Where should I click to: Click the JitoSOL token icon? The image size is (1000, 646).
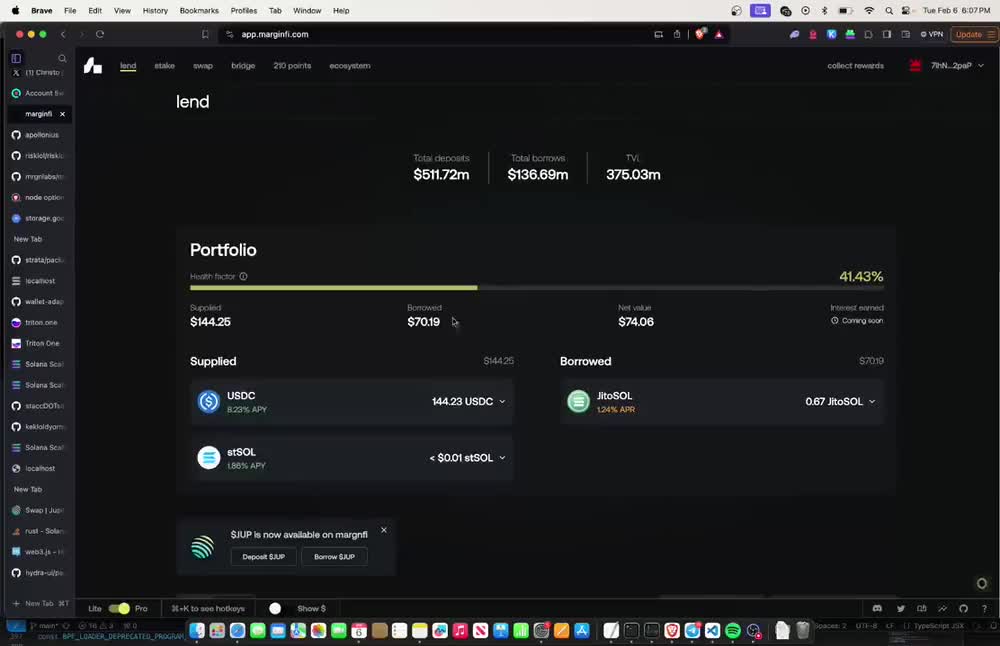(578, 402)
